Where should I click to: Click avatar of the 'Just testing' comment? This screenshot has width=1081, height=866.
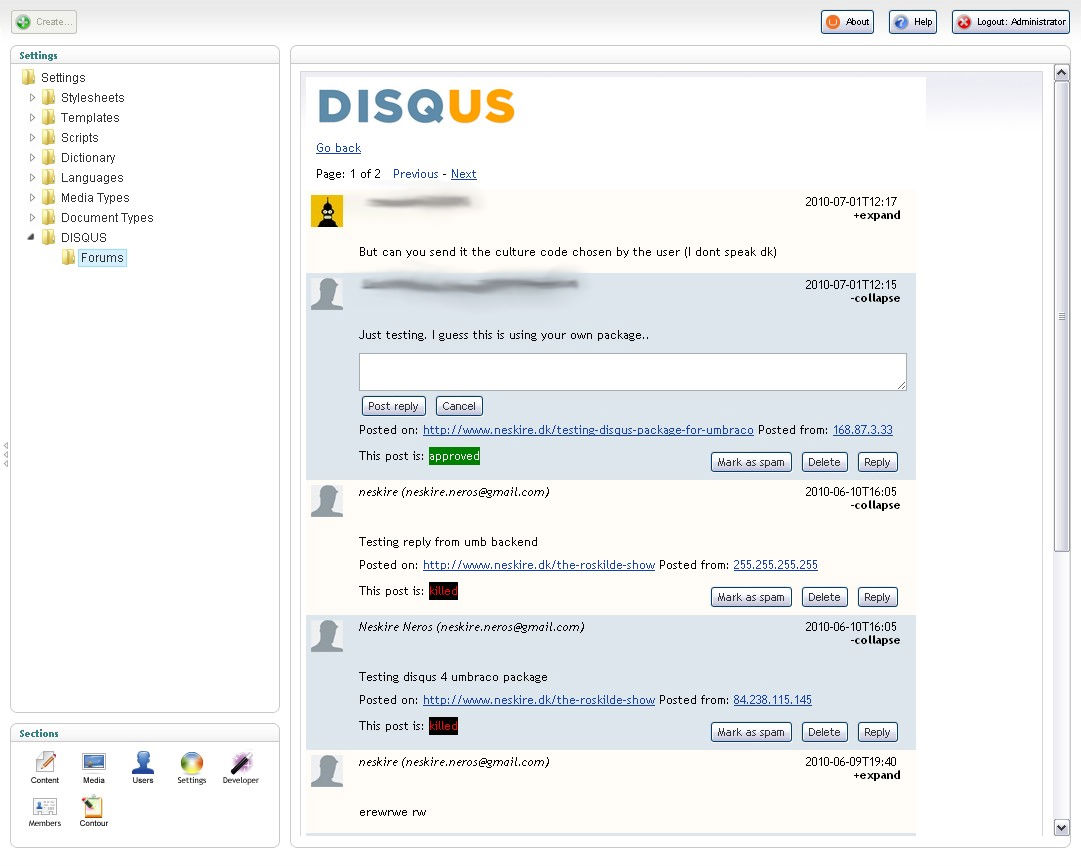coord(327,294)
